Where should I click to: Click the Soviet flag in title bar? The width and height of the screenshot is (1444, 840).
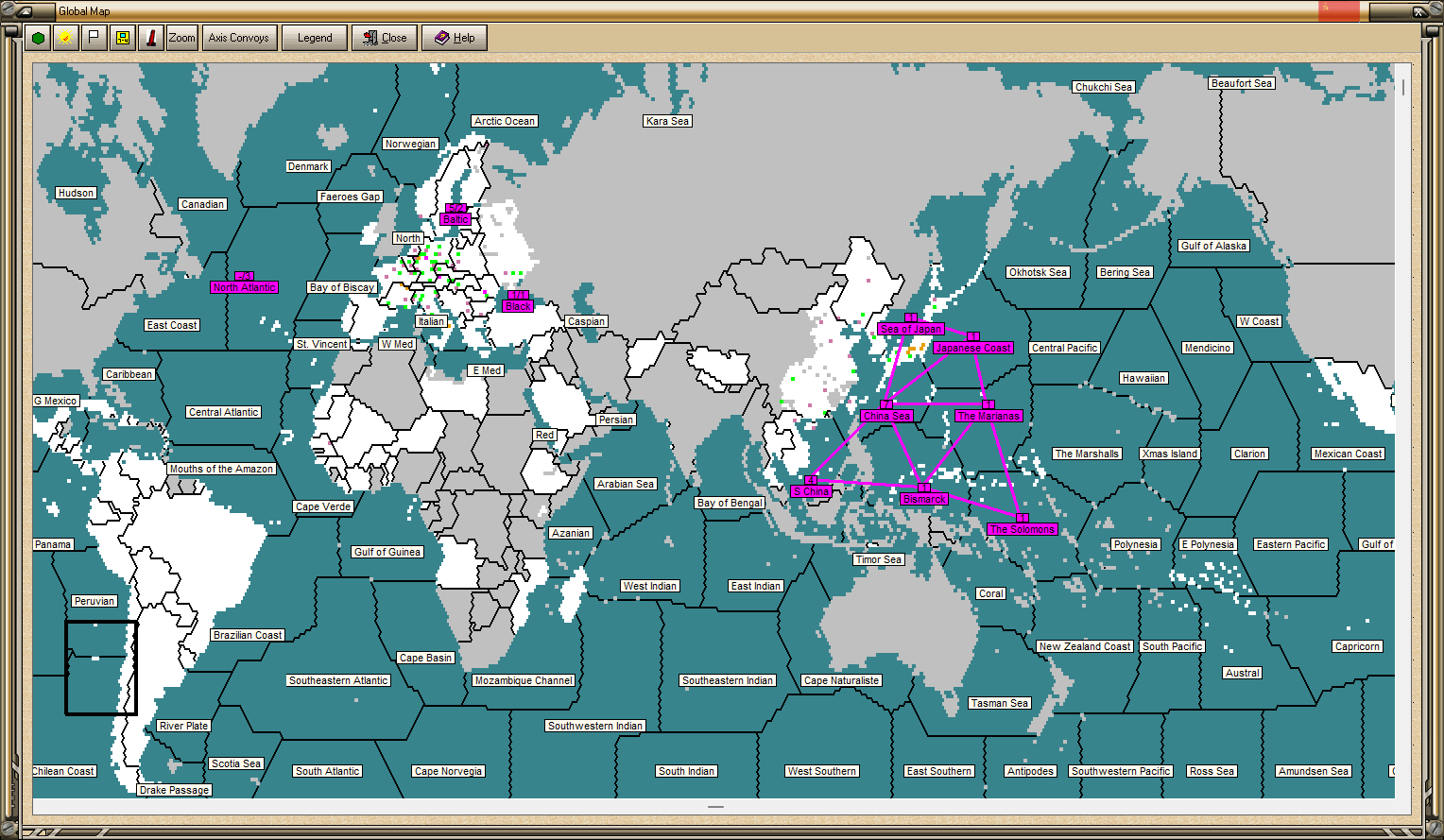click(1339, 10)
